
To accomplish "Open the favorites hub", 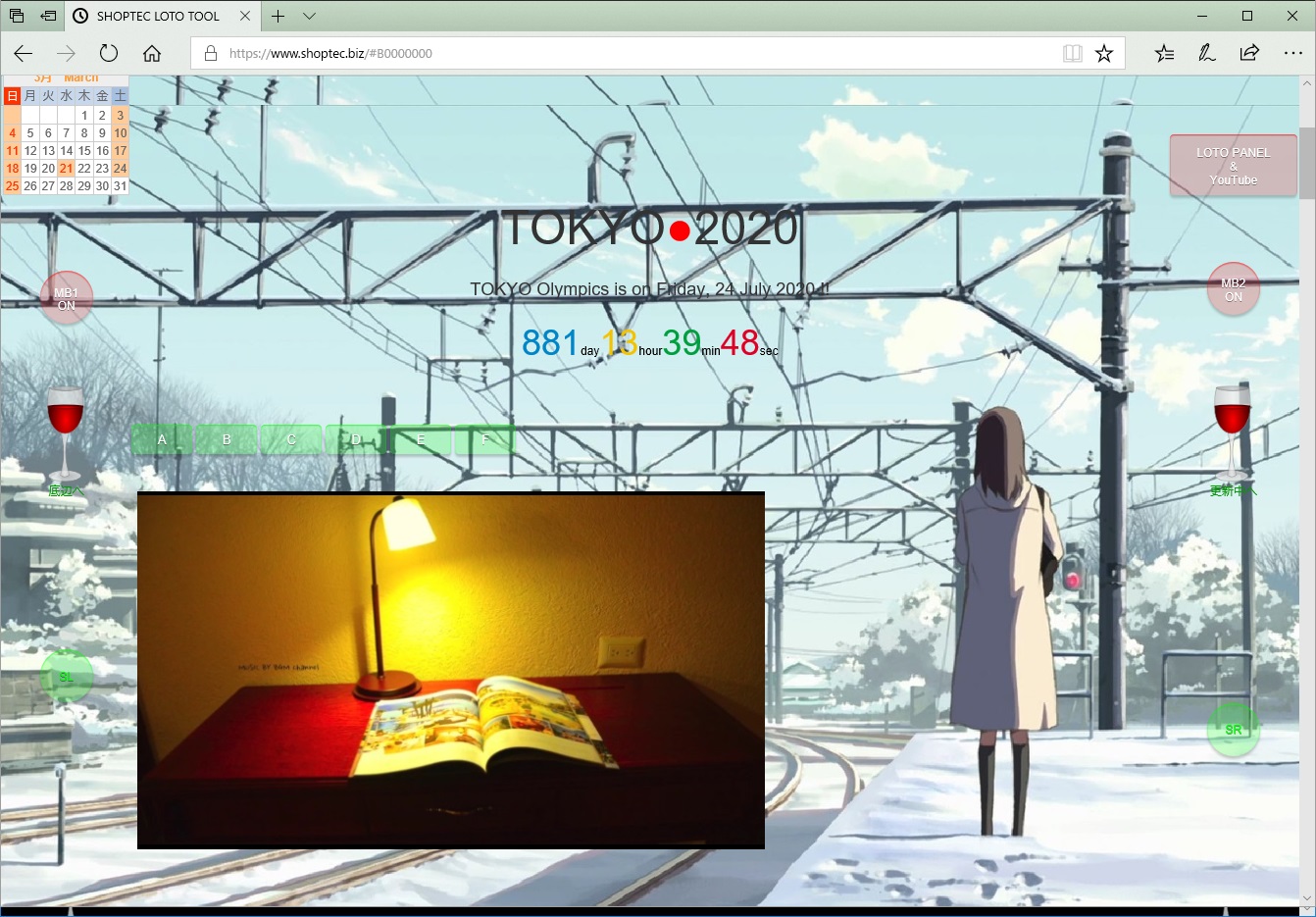I will pyautogui.click(x=1164, y=53).
